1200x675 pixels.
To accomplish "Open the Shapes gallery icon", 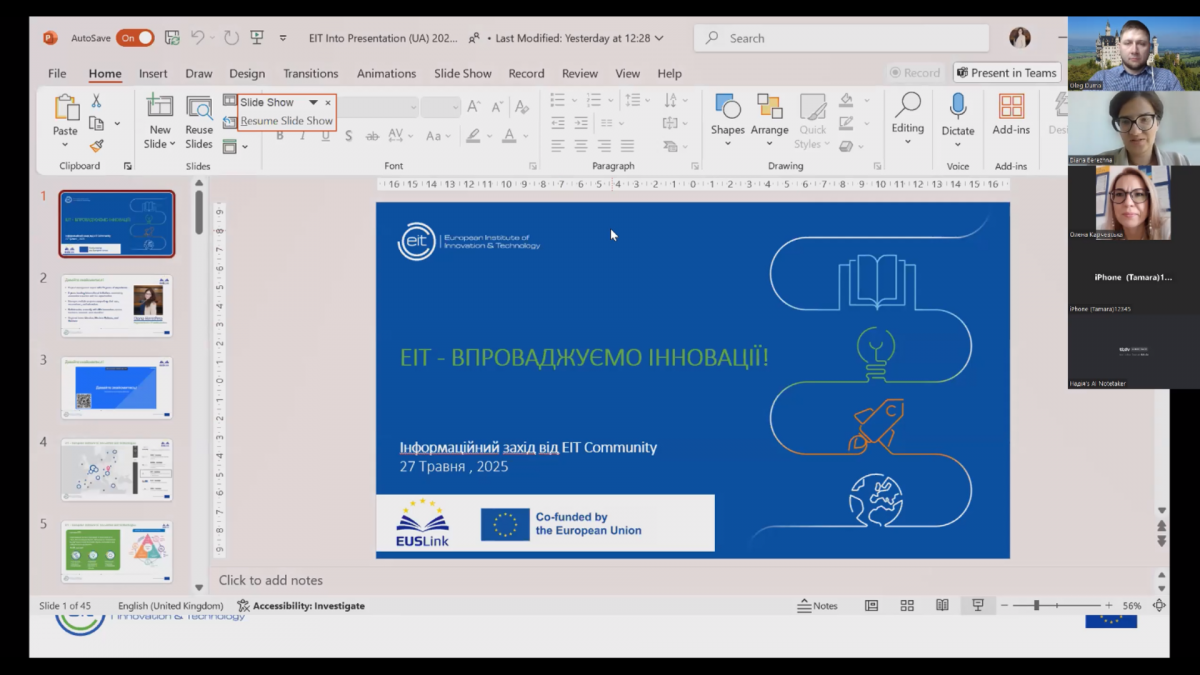I will pos(727,118).
